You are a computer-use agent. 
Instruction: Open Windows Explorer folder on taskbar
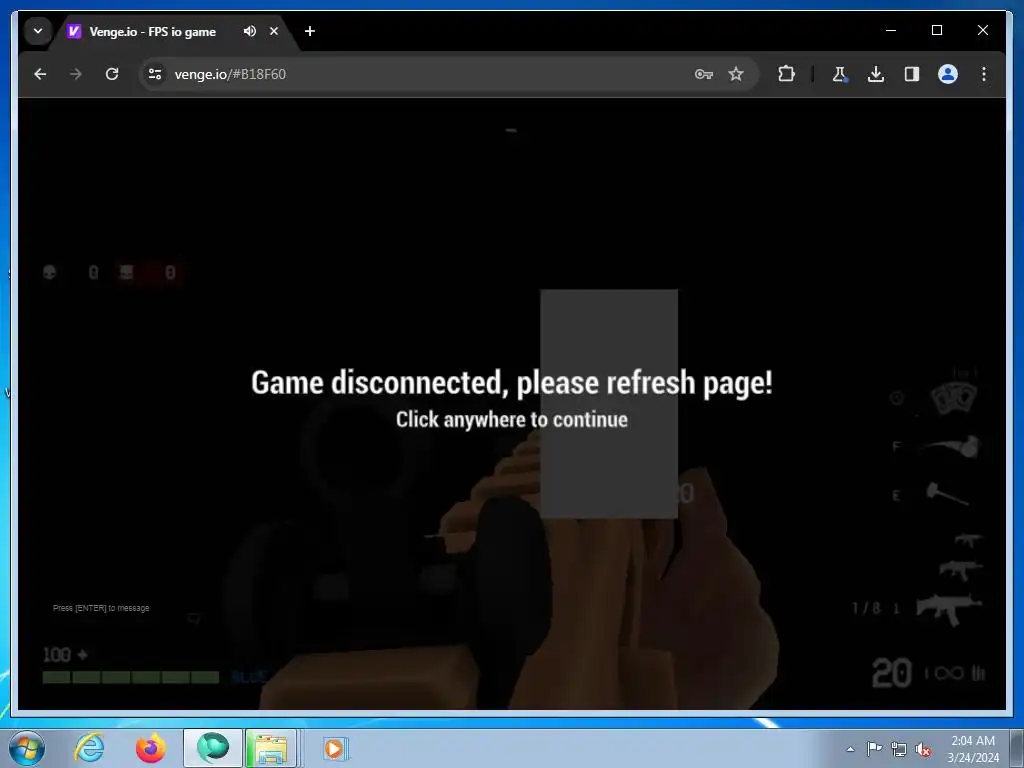[x=272, y=748]
